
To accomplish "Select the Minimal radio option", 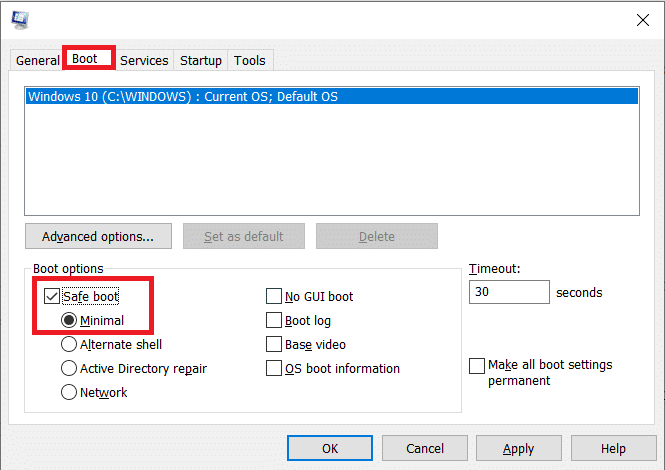I will 70,321.
